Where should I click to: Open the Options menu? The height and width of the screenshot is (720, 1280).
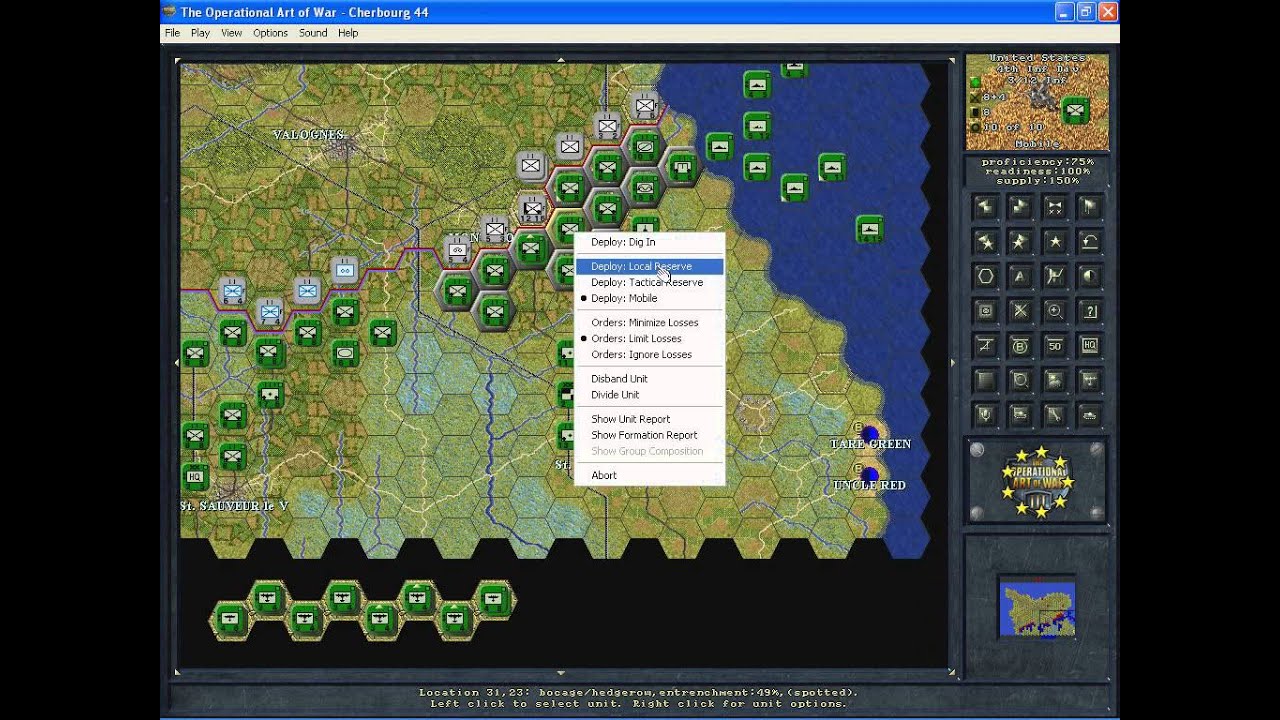270,33
